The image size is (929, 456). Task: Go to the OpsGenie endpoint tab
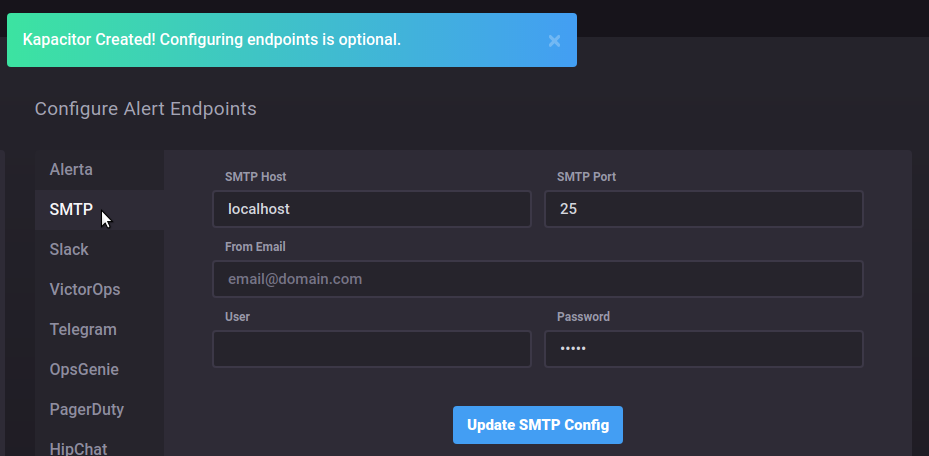pyautogui.click(x=84, y=370)
